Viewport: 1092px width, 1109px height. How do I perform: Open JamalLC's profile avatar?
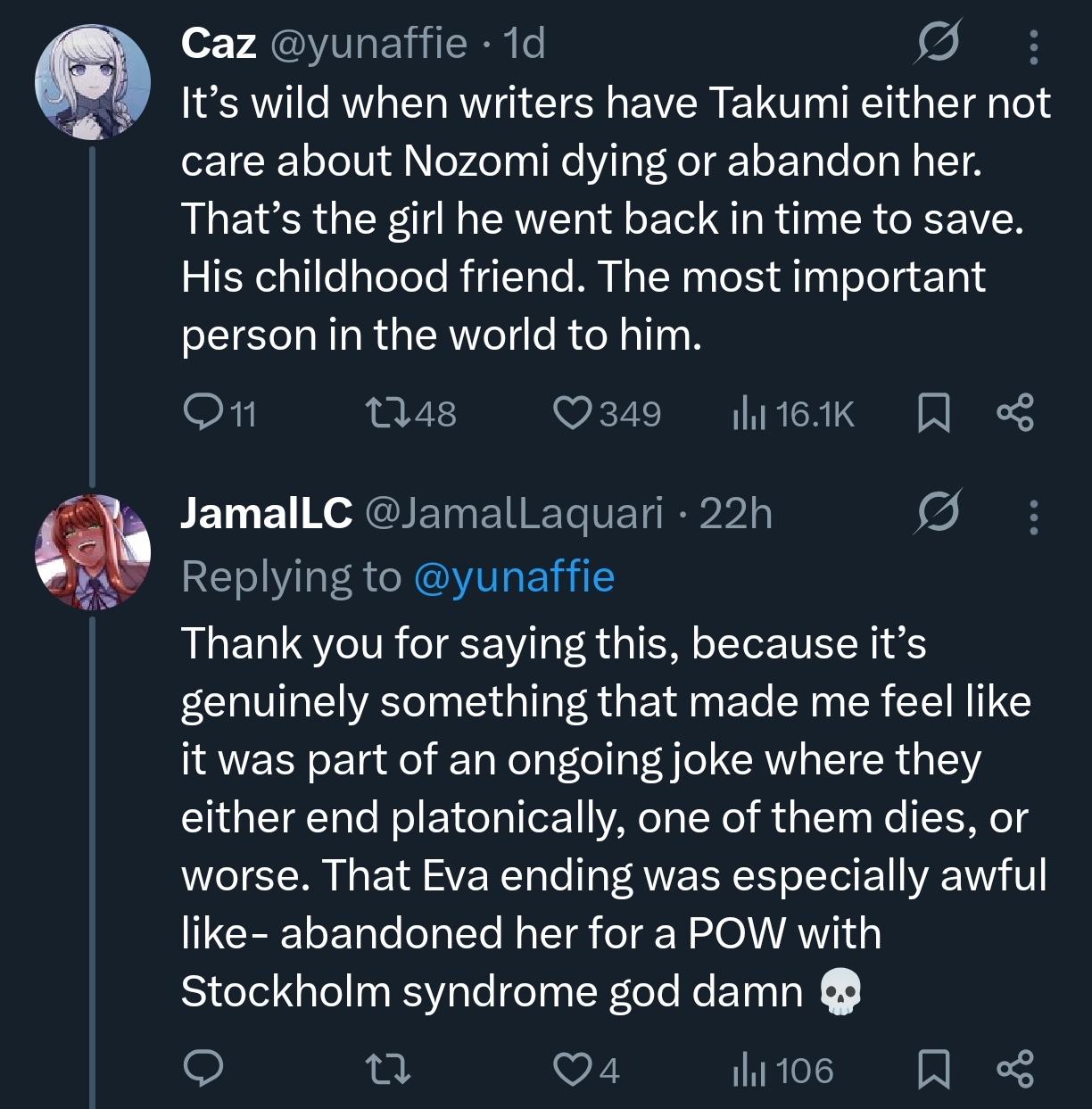tap(93, 552)
